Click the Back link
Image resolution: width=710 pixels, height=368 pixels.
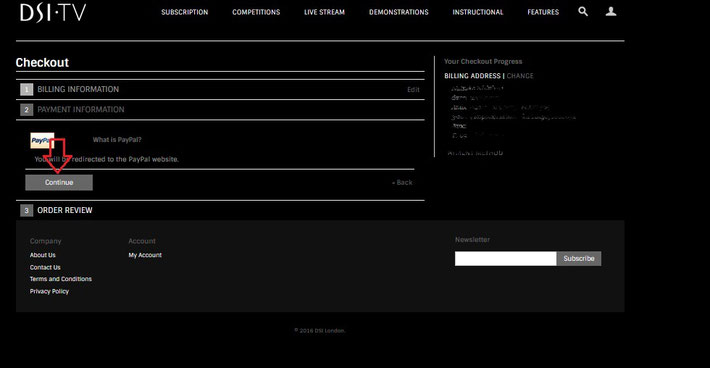pyautogui.click(x=402, y=182)
